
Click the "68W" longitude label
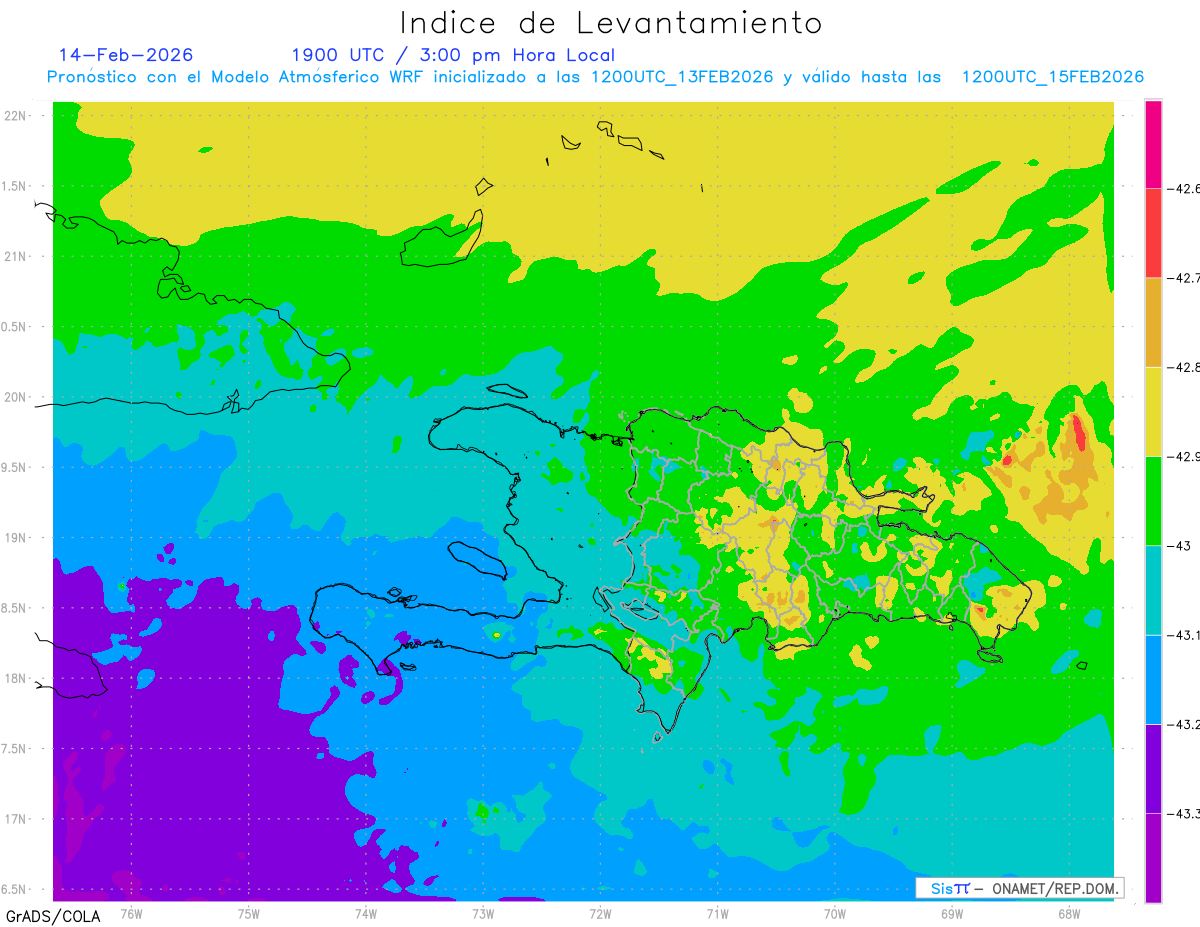(1069, 914)
